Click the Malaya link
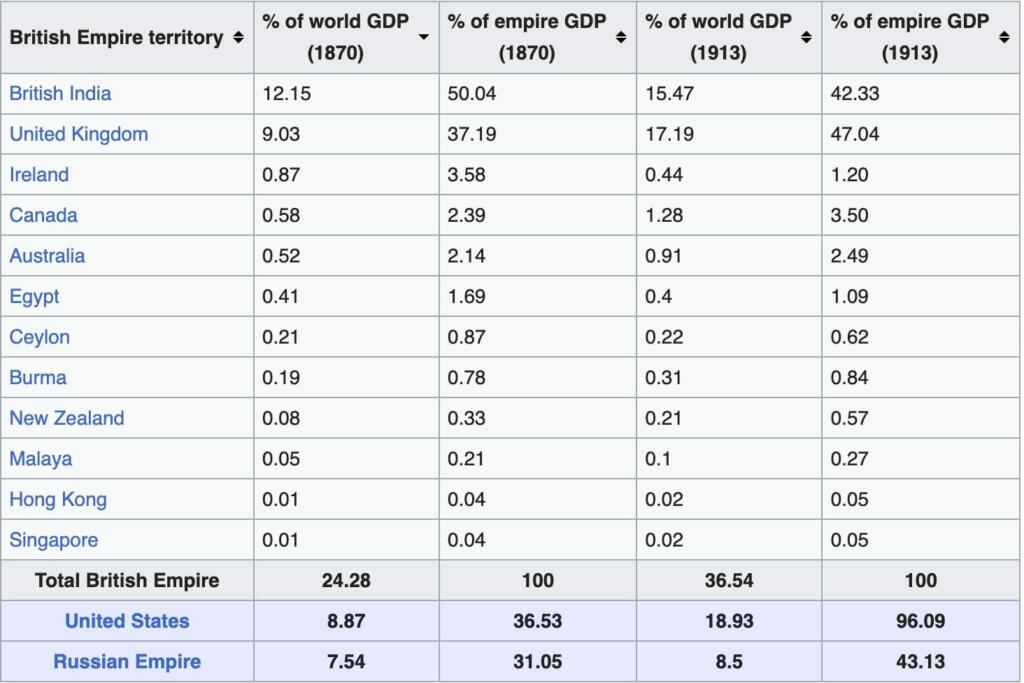1024x683 pixels. [x=40, y=459]
